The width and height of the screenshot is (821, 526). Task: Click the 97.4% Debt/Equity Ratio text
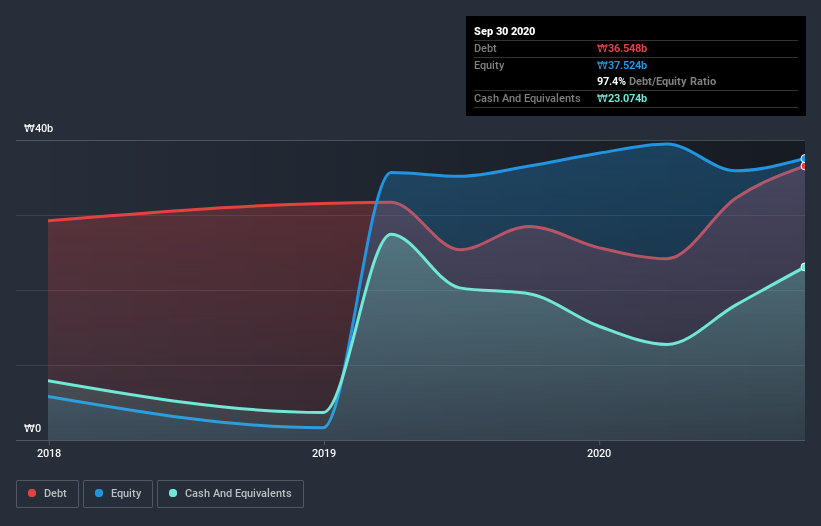point(657,81)
